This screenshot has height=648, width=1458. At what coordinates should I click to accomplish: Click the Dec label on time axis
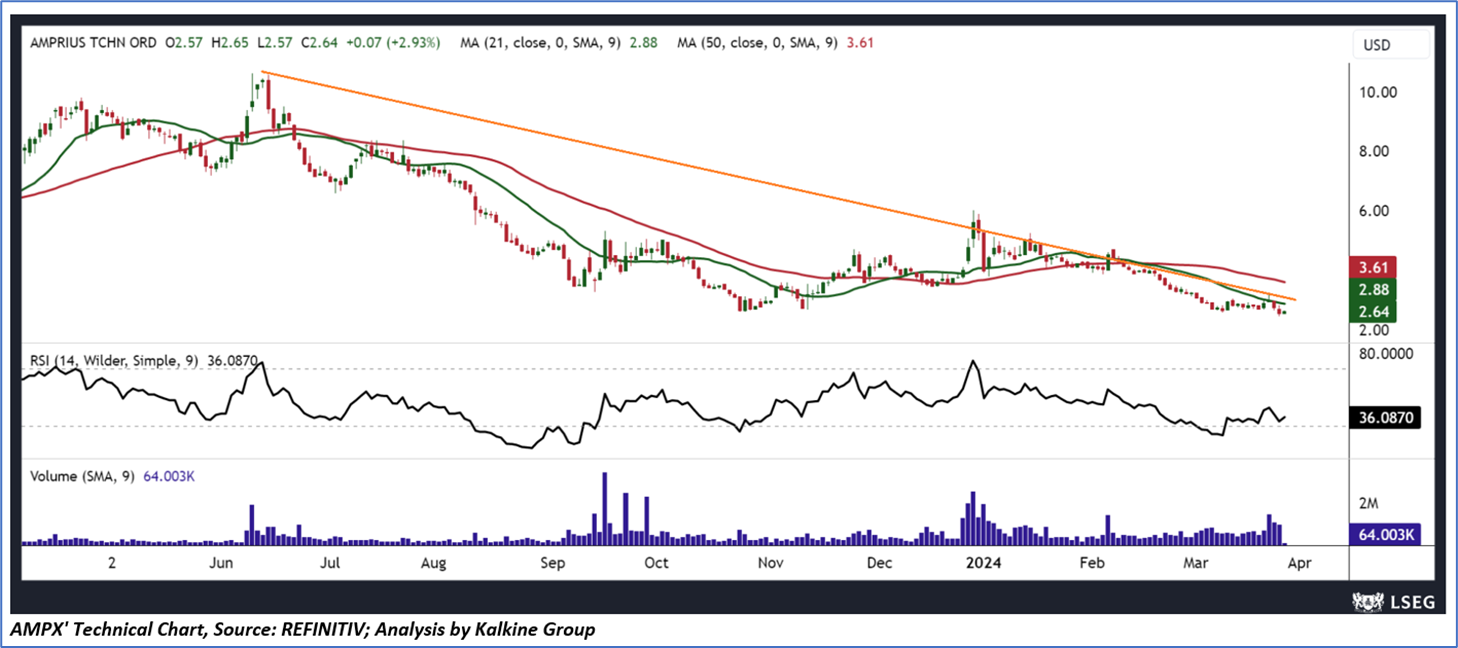point(879,563)
